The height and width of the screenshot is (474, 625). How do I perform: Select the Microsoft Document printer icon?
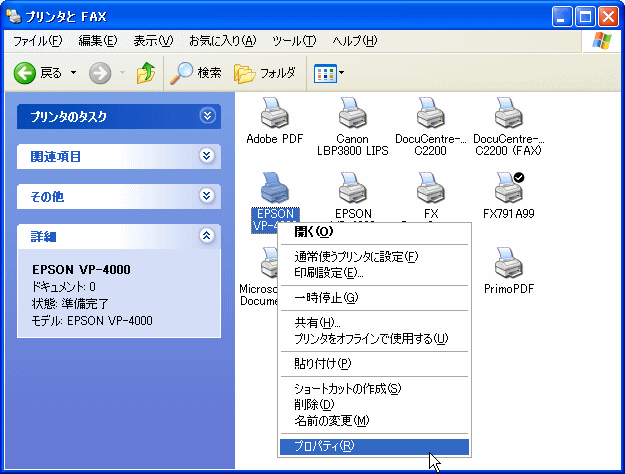tap(269, 263)
